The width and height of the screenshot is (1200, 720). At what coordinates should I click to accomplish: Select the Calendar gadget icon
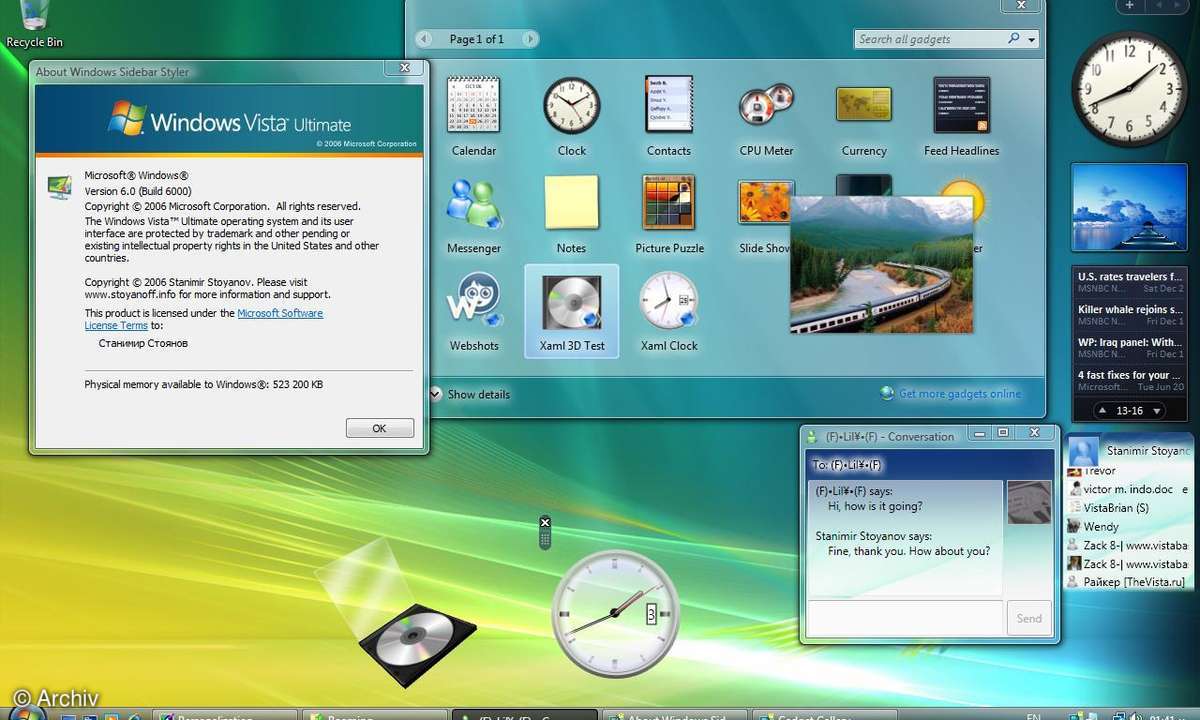pos(474,105)
